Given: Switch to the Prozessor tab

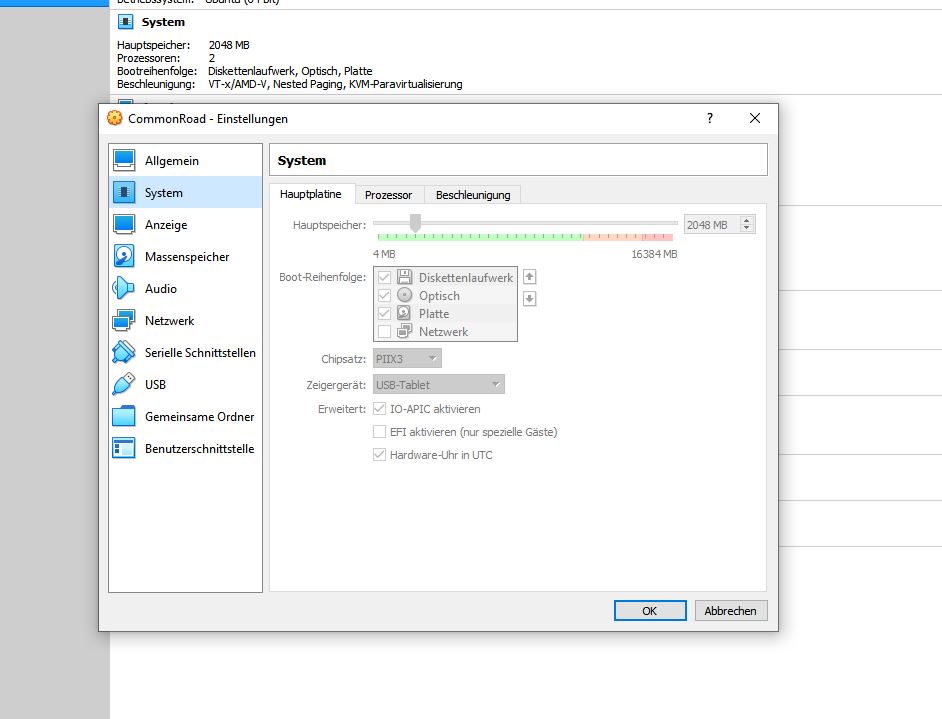Looking at the screenshot, I should coord(388,195).
